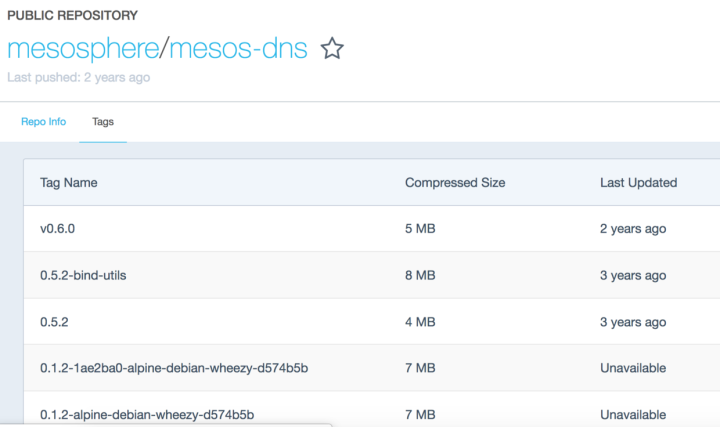Click the Compressed Size column header
Image resolution: width=720 pixels, height=427 pixels.
[455, 183]
